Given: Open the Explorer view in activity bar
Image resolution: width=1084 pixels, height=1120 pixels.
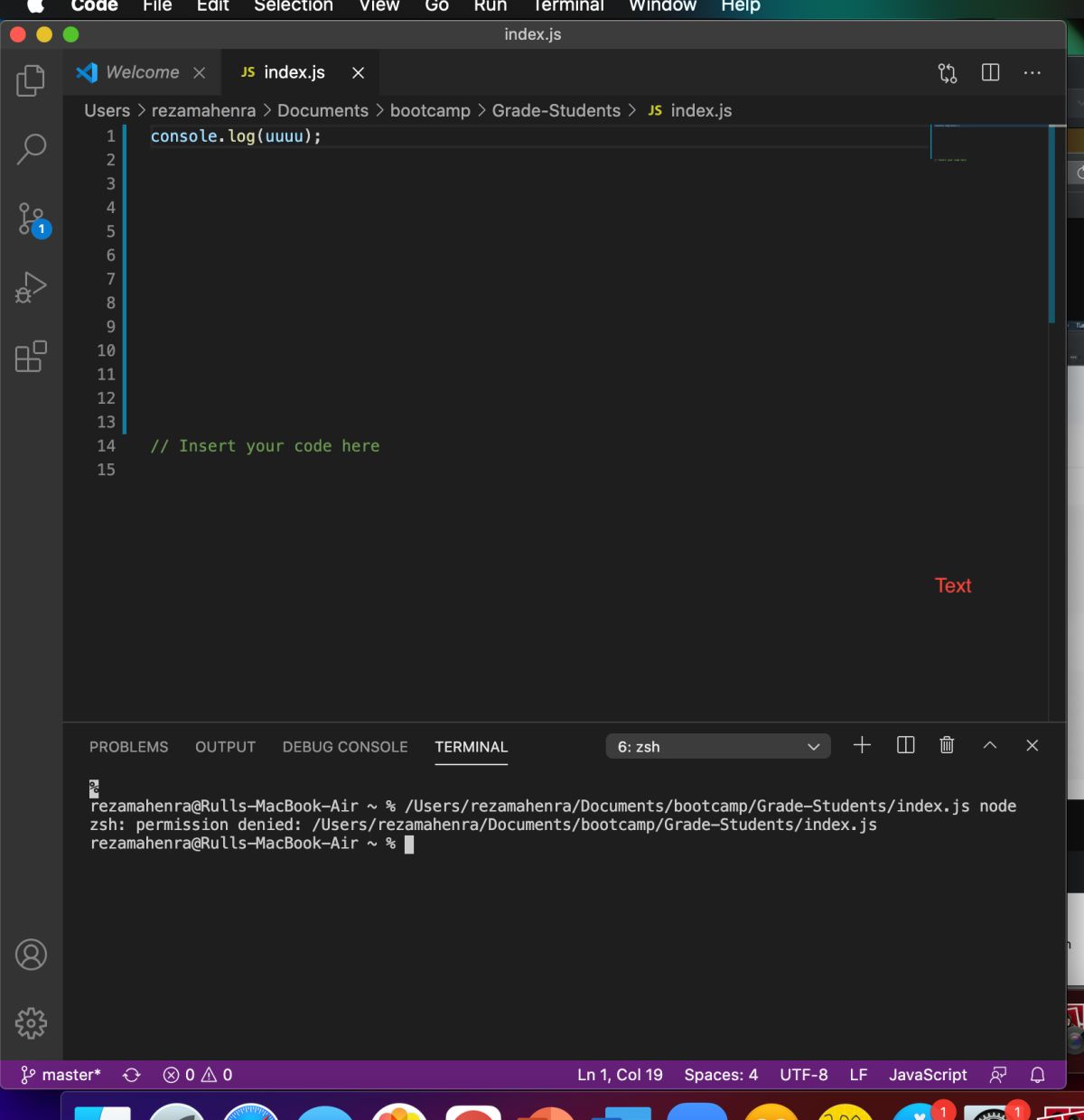Looking at the screenshot, I should pos(31,80).
